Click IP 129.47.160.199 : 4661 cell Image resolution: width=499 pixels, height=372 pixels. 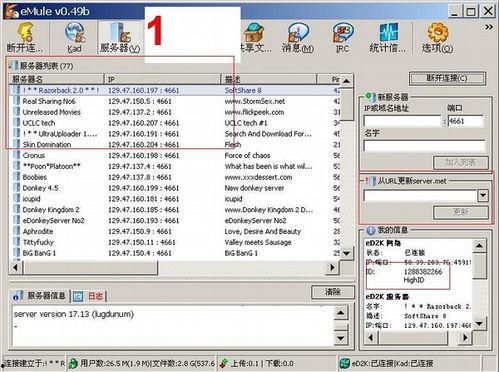click(143, 188)
